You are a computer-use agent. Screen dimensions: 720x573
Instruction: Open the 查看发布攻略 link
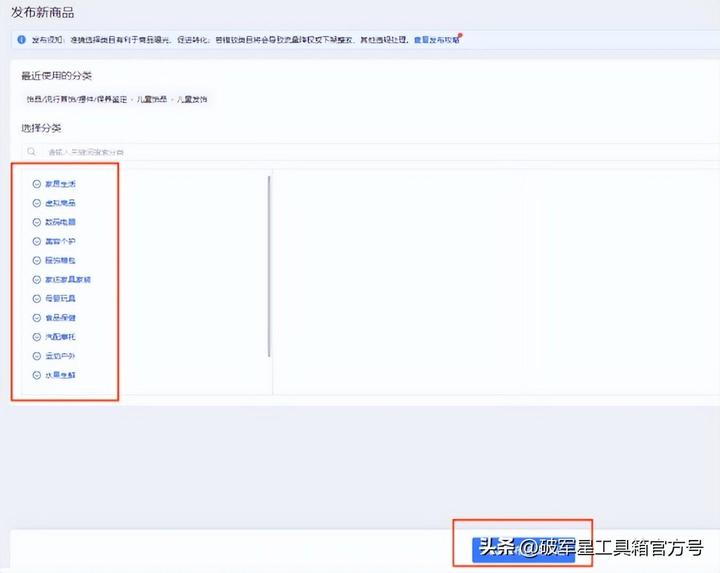point(437,40)
